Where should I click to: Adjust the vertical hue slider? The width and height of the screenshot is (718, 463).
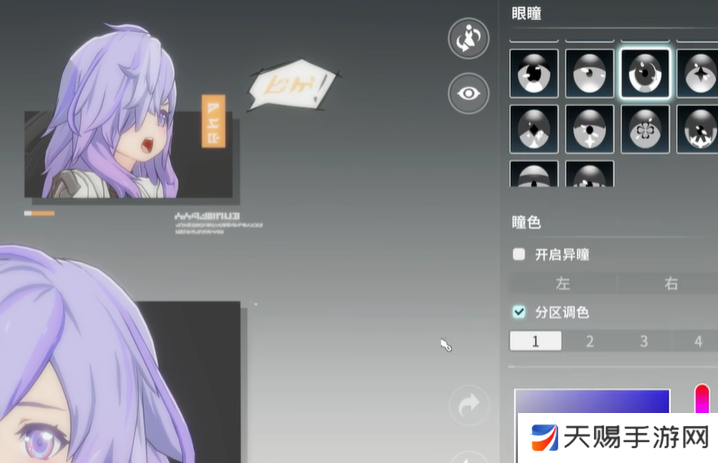coord(702,398)
